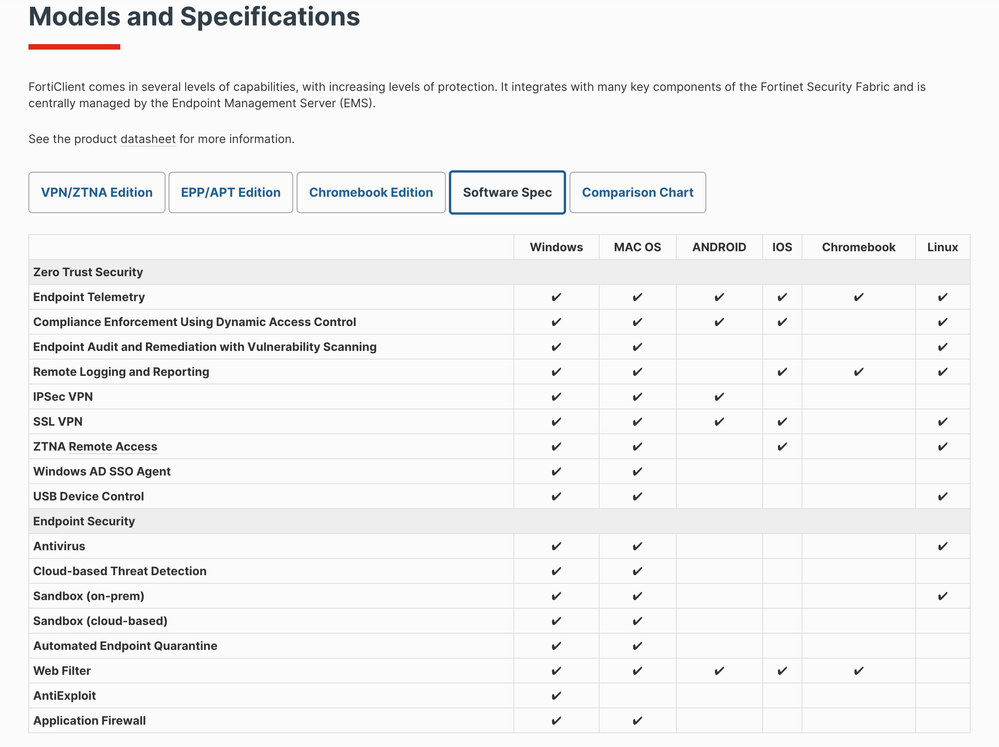Click Endpoint Telemetry checkmark under Chromebook
This screenshot has width=999, height=747.
pyautogui.click(x=858, y=297)
